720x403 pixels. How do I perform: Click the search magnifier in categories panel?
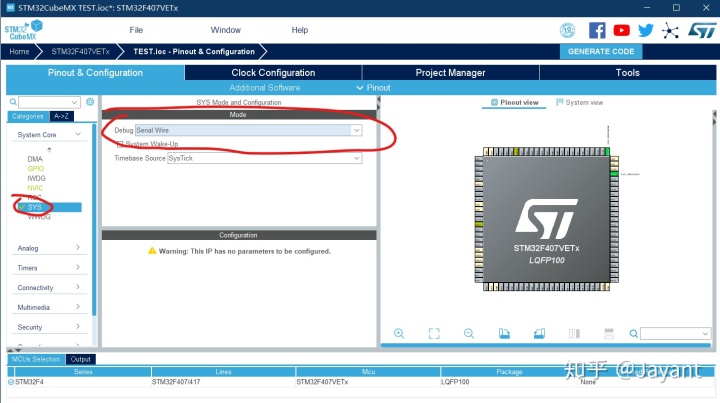(13, 102)
